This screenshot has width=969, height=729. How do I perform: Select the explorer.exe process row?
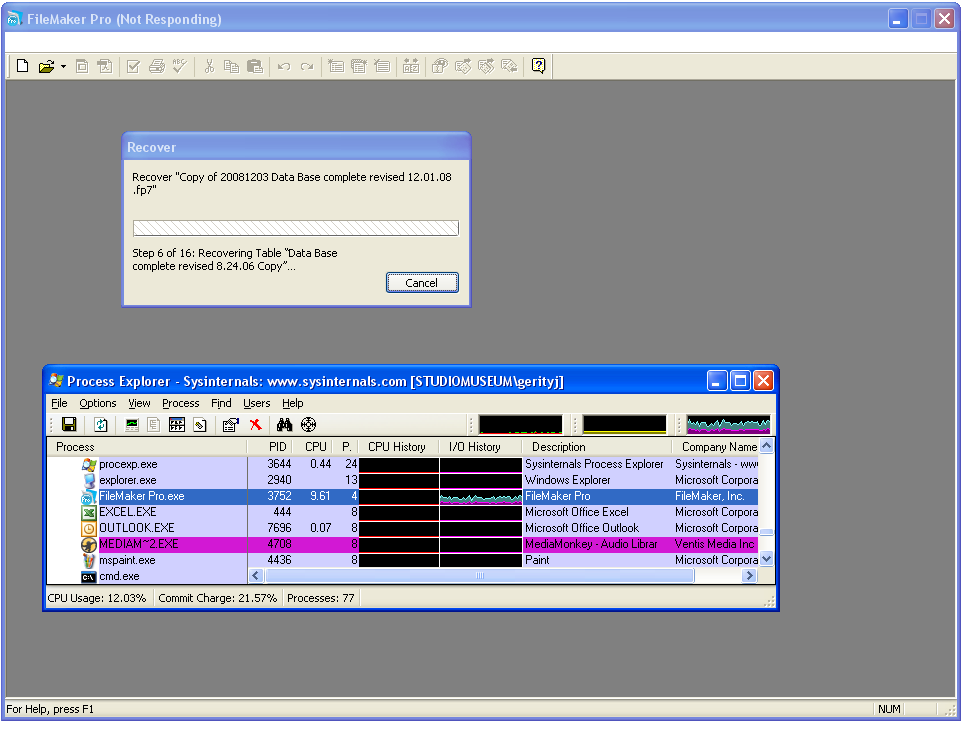coord(403,480)
